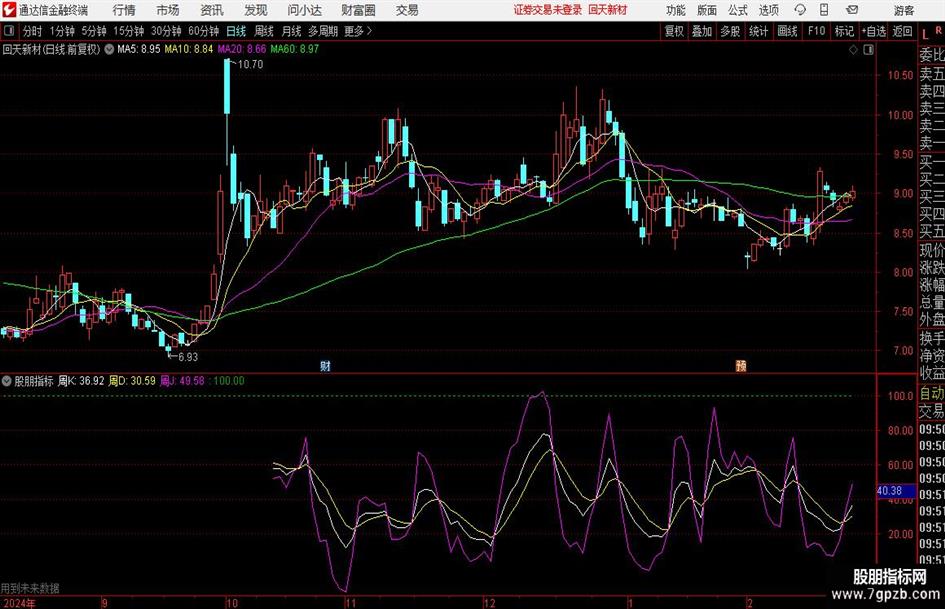
Task: Open the 版面 menu
Action: [707, 10]
